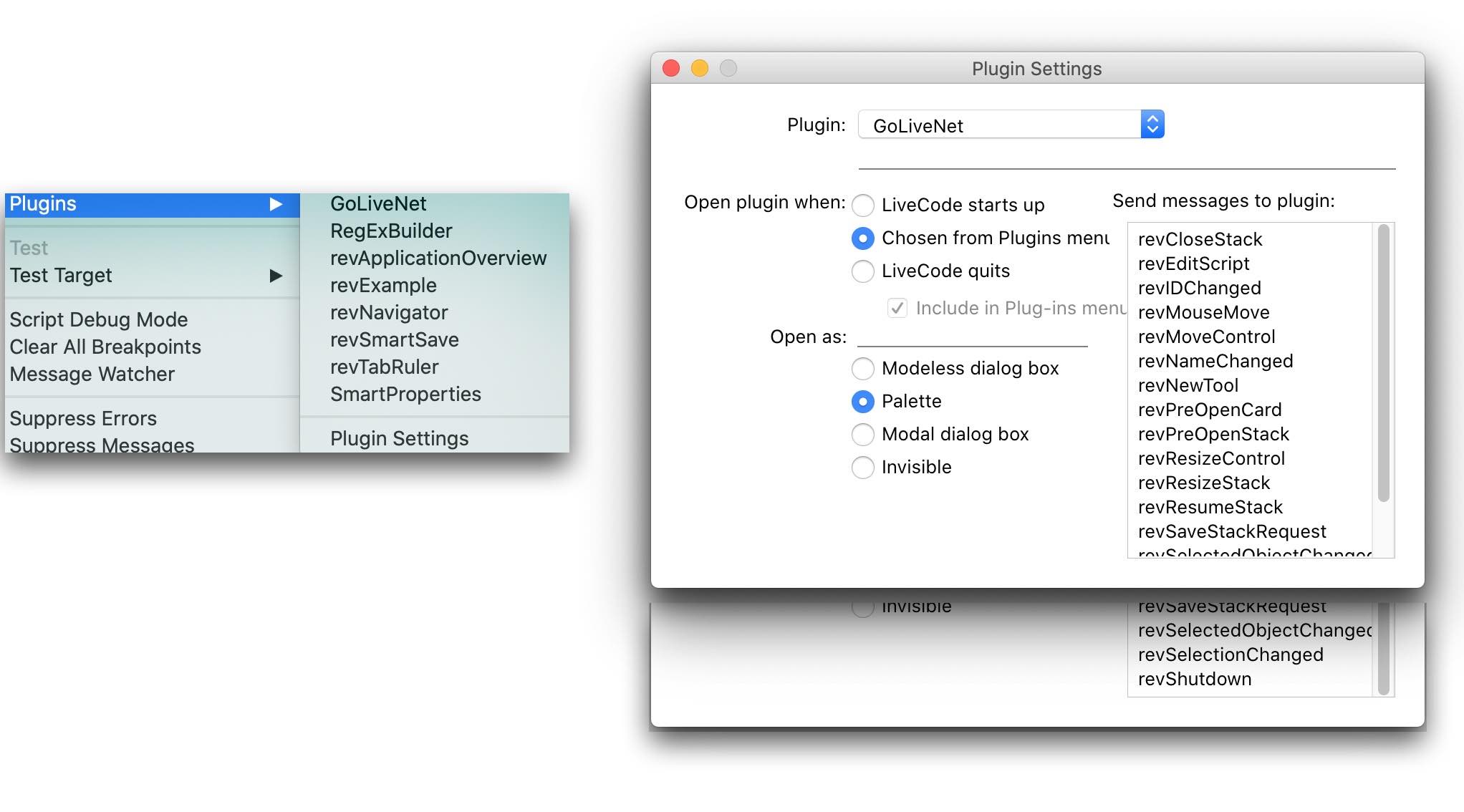Click the yellow minimize window button
The width and height of the screenshot is (1464, 812).
[700, 68]
